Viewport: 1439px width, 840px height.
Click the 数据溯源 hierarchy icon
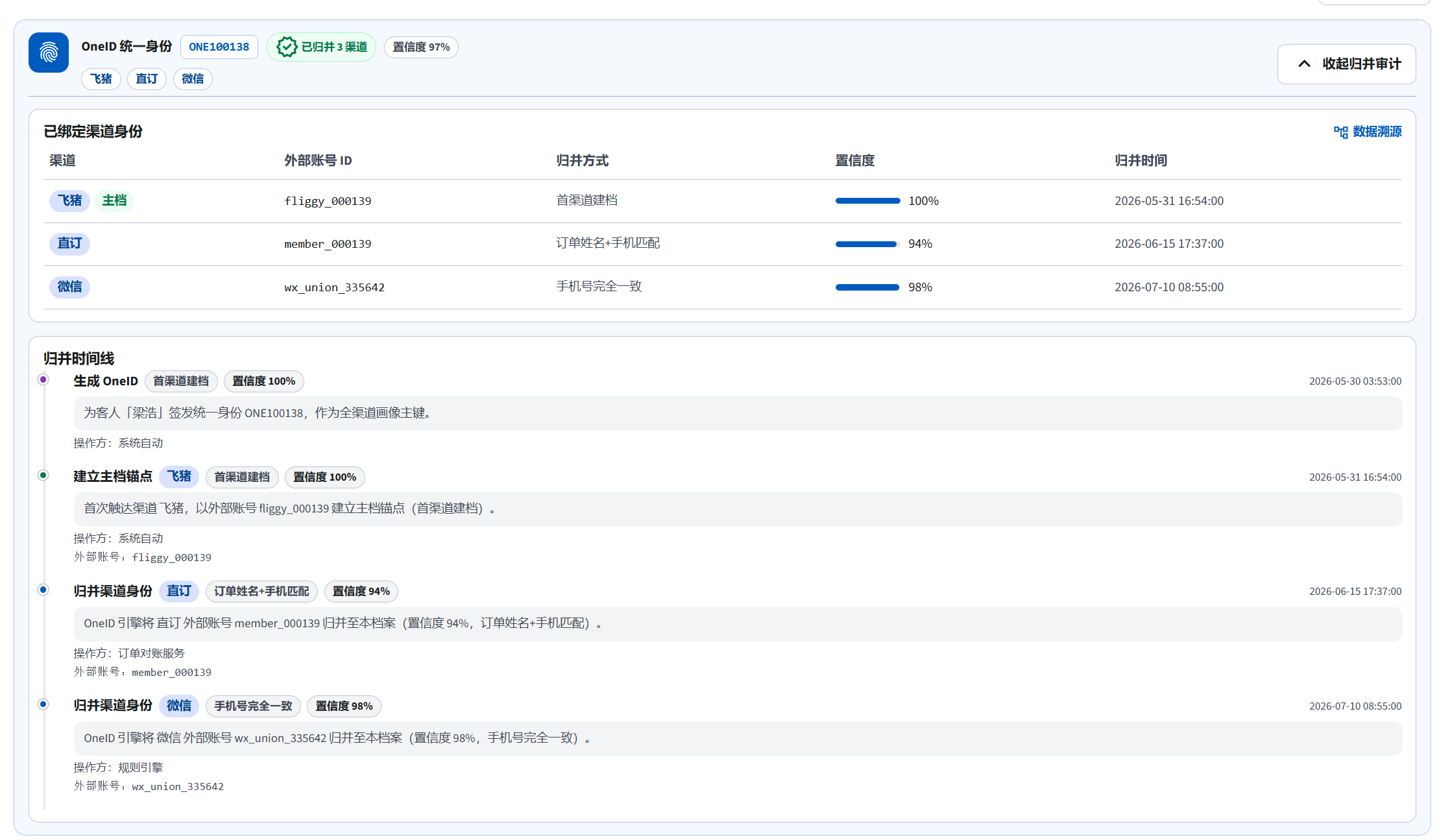[1340, 132]
